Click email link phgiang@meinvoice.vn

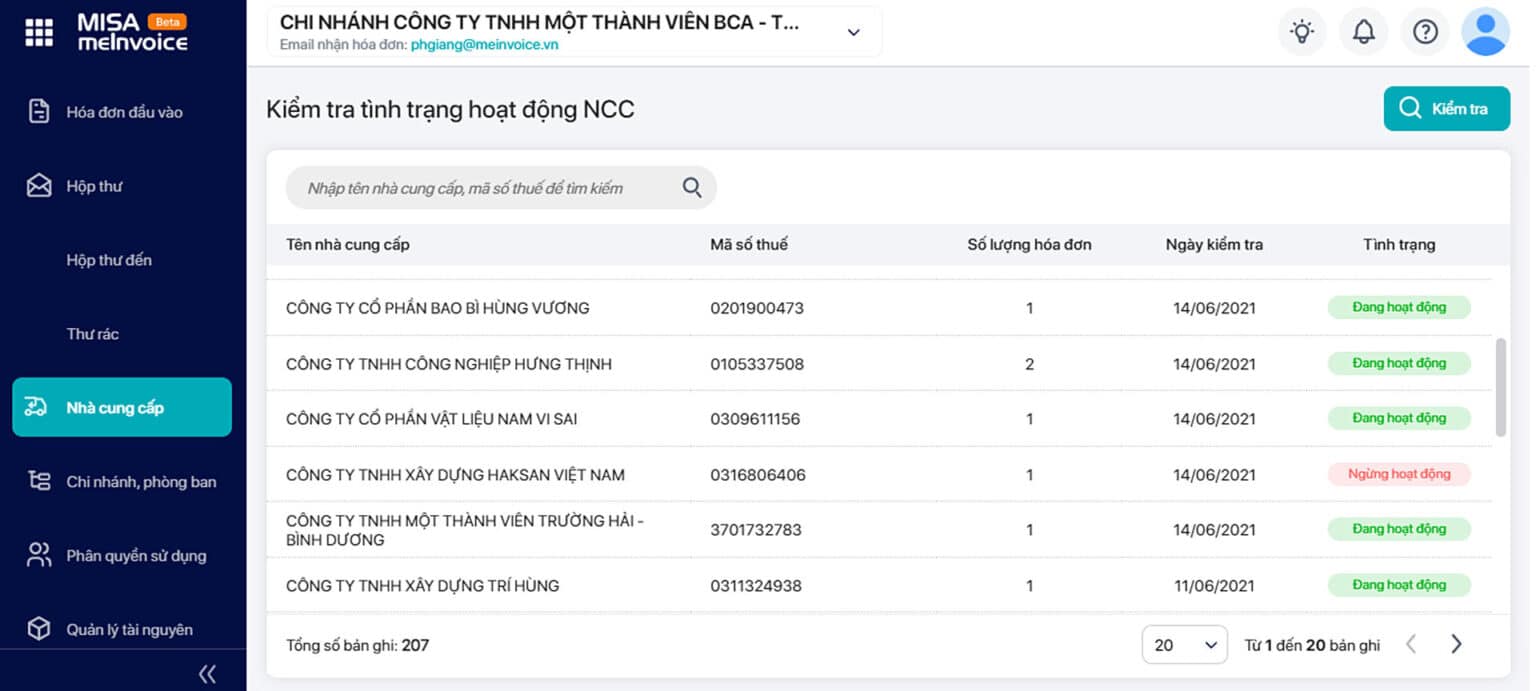[x=484, y=45]
